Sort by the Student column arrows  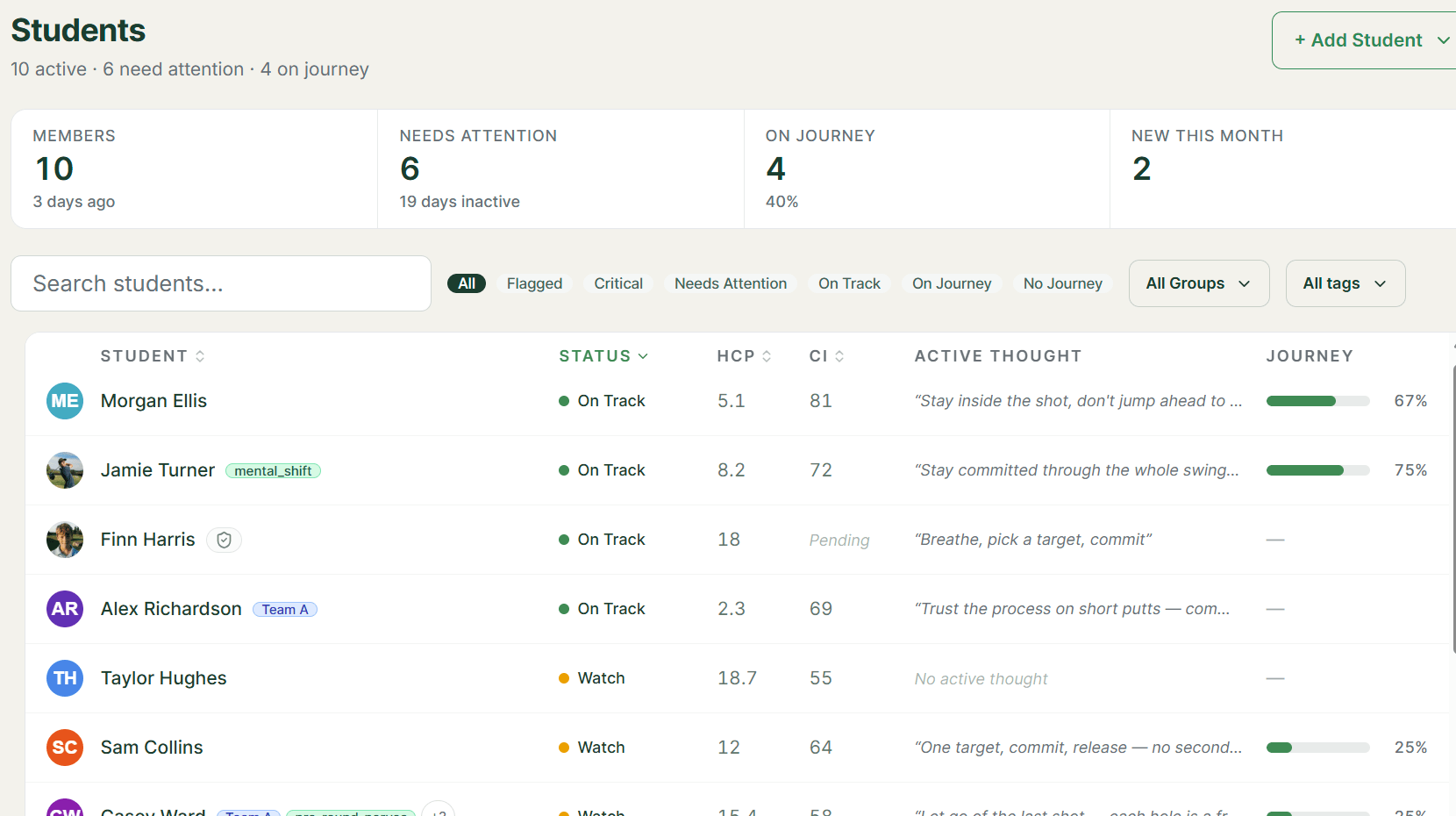click(x=200, y=356)
